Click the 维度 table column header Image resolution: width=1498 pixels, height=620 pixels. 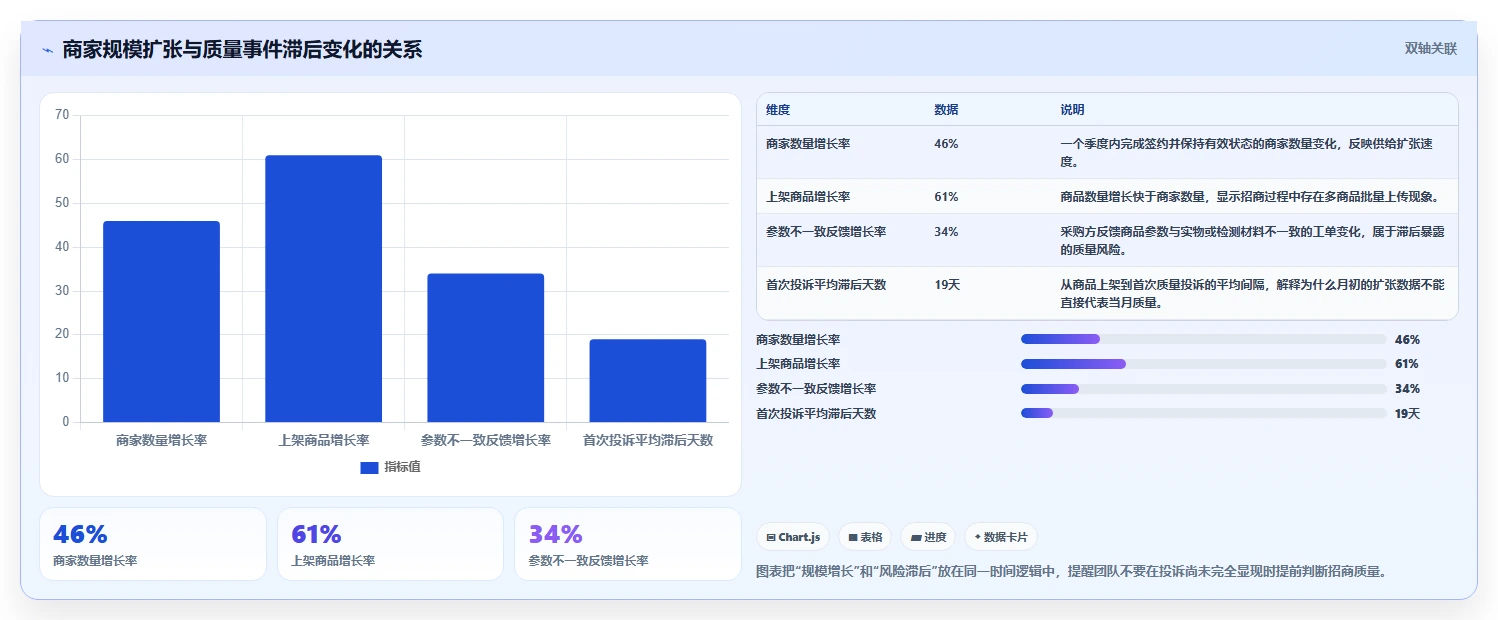point(777,110)
